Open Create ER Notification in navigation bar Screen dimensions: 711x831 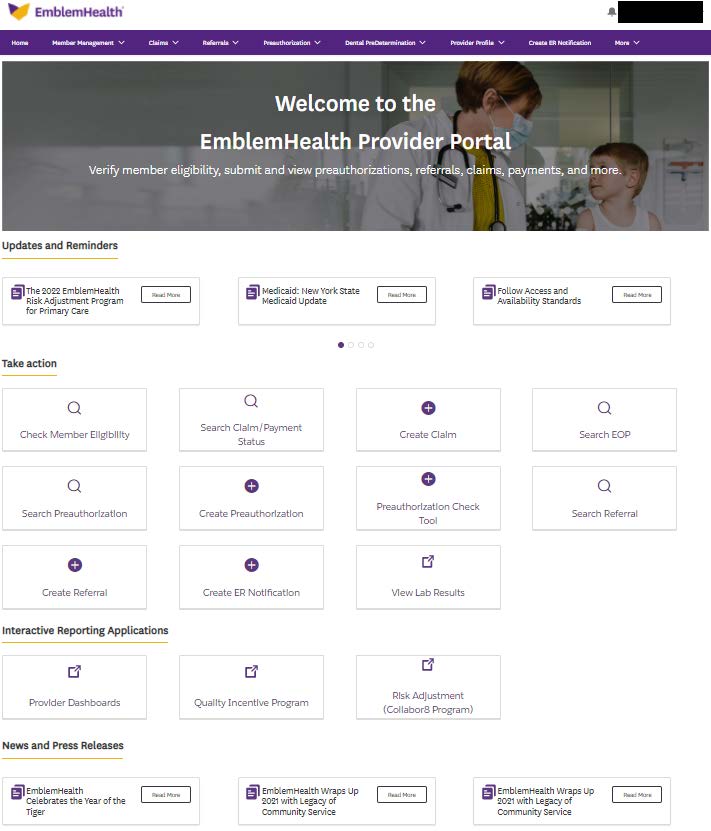pos(559,43)
